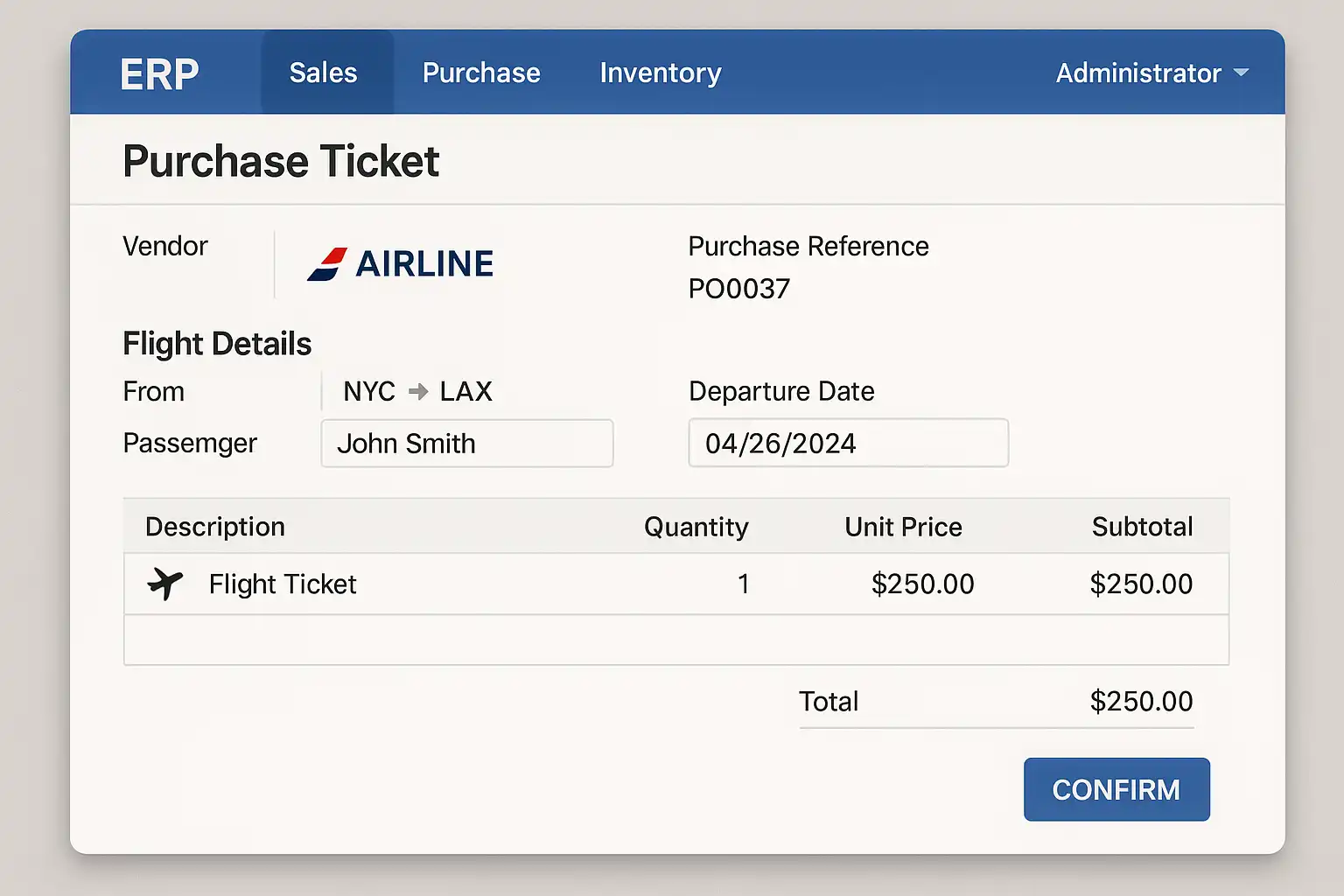Click the Departure Date field
1344x896 pixels.
pyautogui.click(x=848, y=444)
